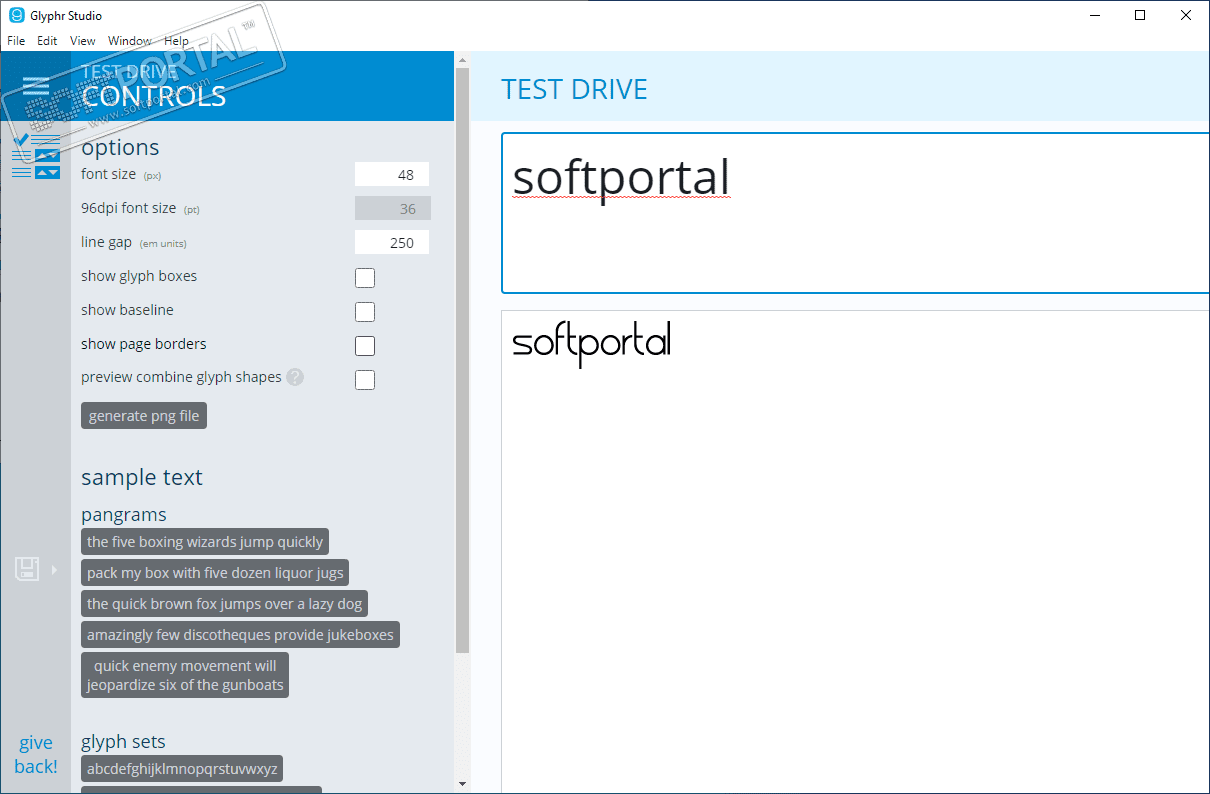Click the line gap em units field
This screenshot has width=1210, height=794.
click(392, 242)
